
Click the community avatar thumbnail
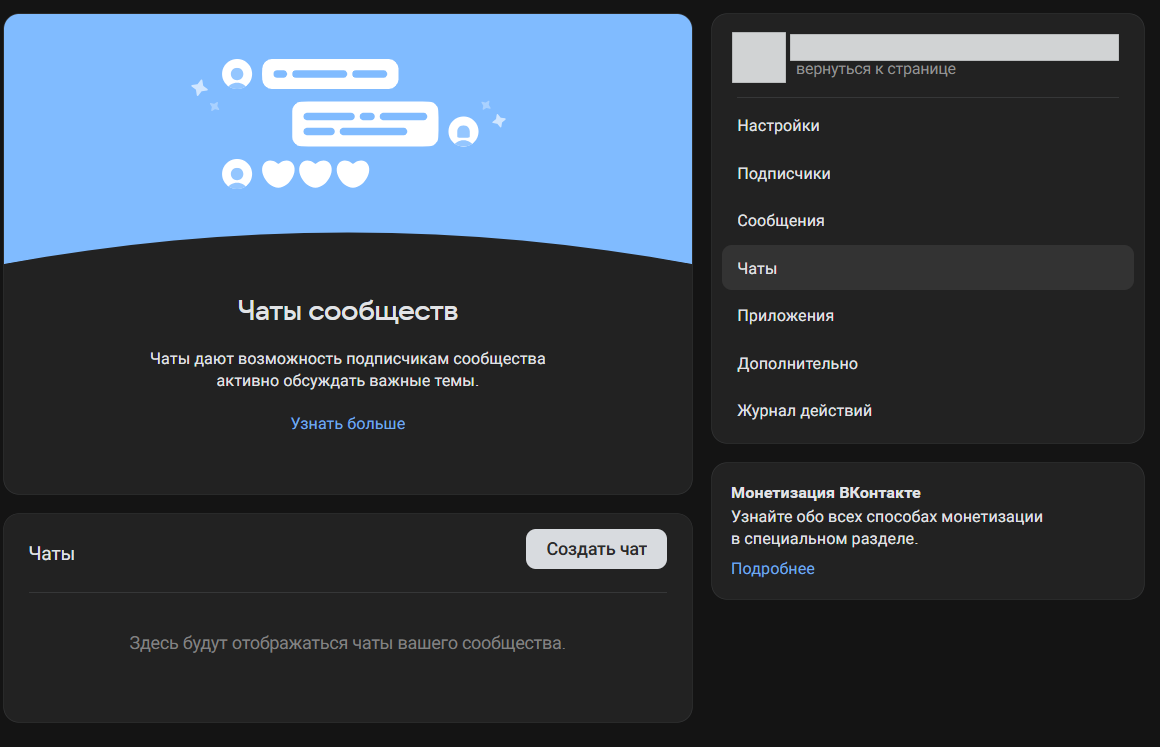[759, 57]
